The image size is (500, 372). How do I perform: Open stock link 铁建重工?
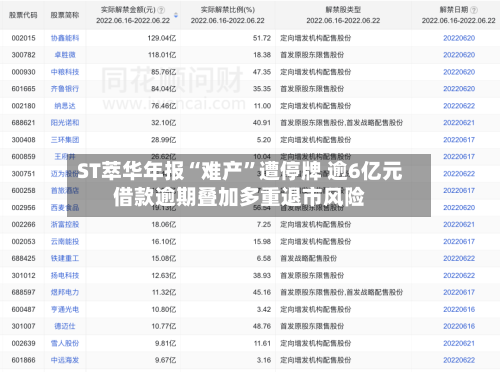[65, 258]
